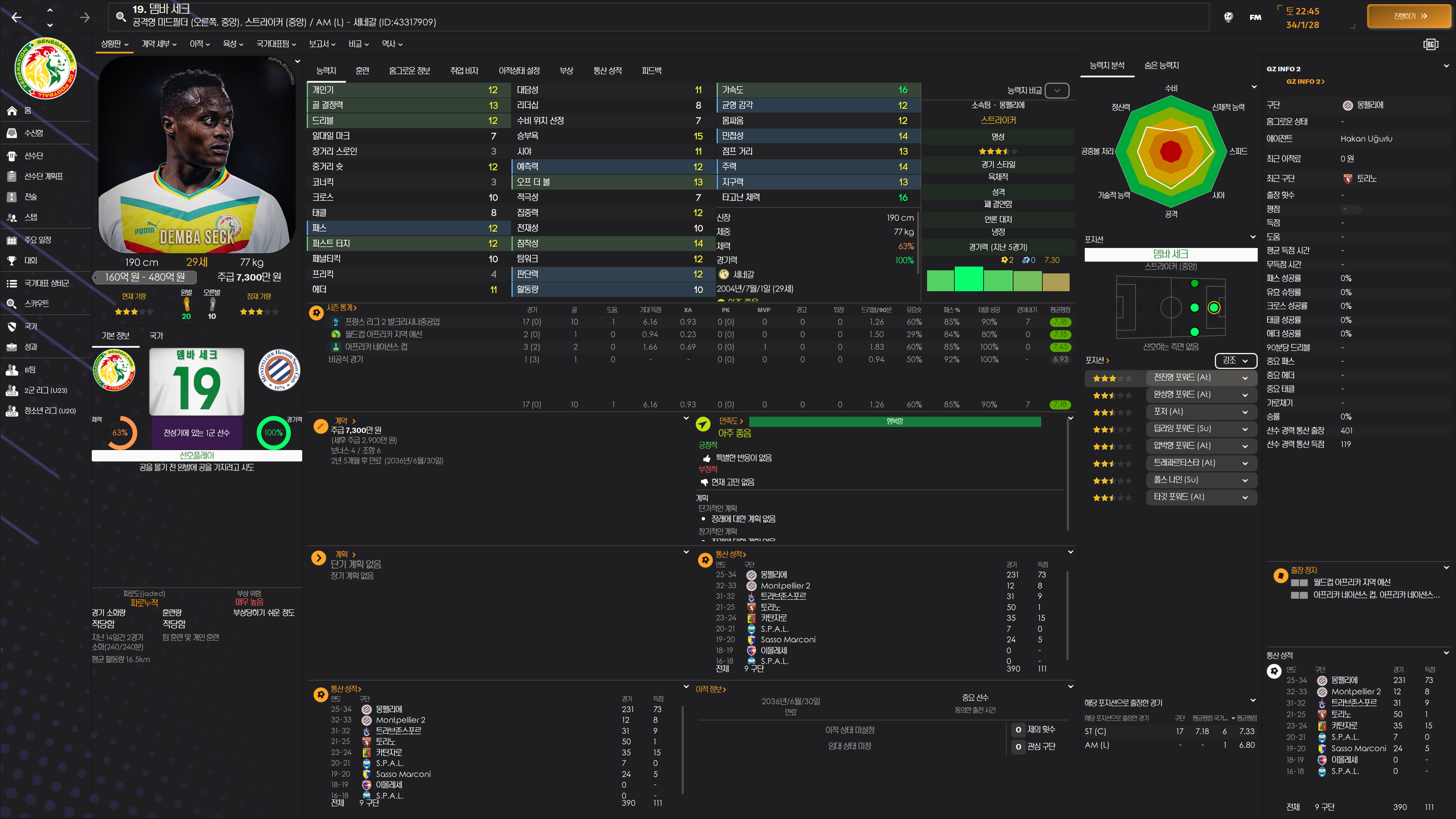This screenshot has height=819, width=1456.
Task: Open the Tactics (전술) sidebar item
Action: (x=30, y=197)
